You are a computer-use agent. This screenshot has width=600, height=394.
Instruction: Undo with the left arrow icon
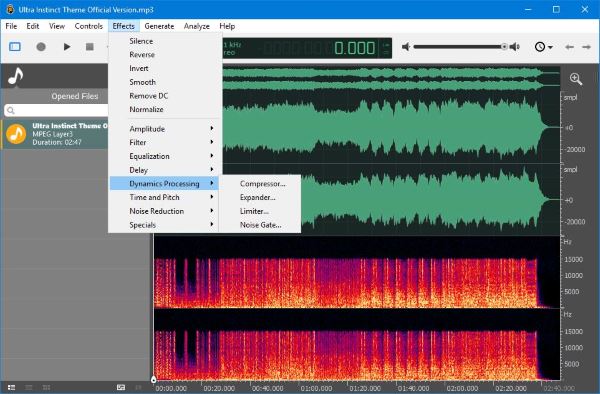click(569, 47)
